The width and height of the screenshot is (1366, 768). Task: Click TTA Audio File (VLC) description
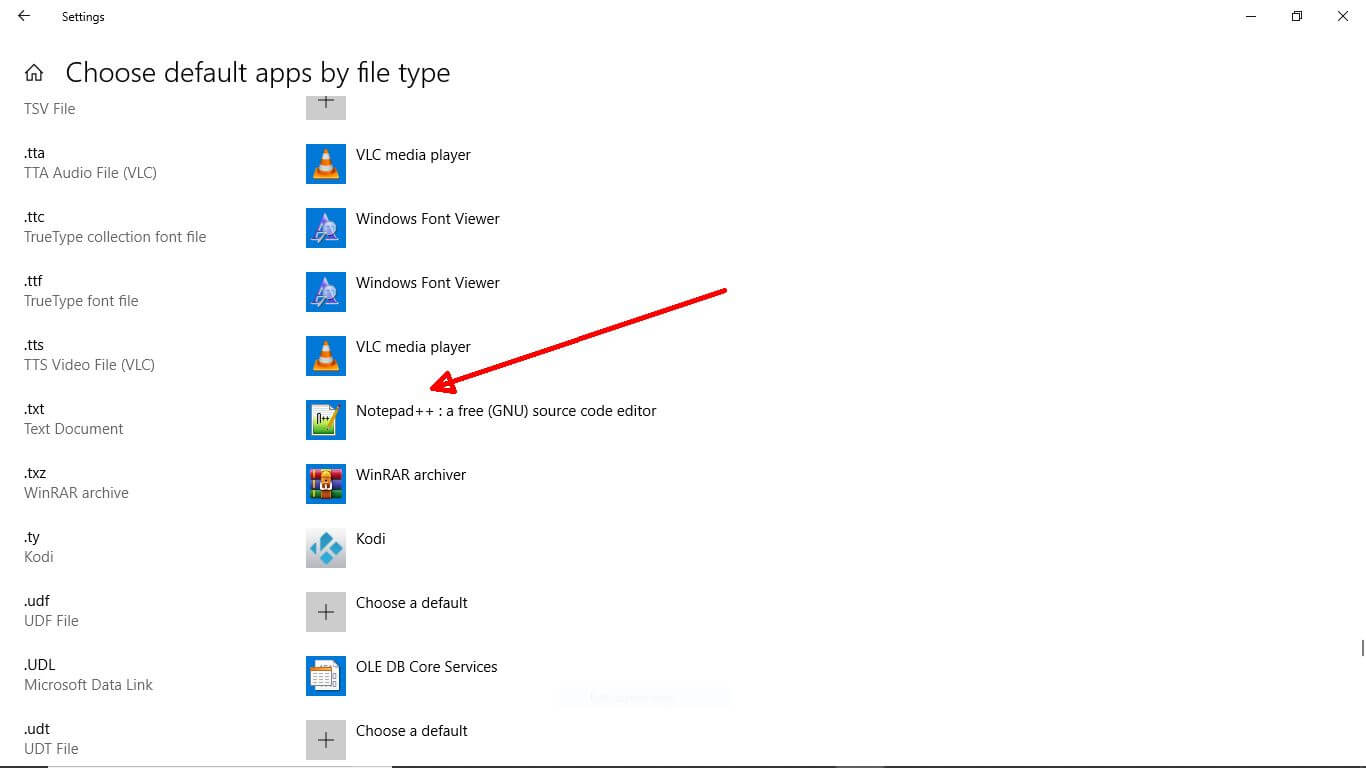click(x=90, y=173)
